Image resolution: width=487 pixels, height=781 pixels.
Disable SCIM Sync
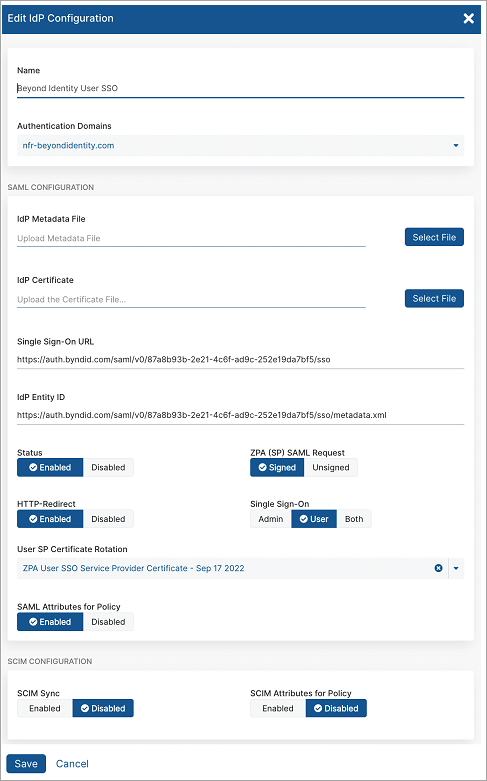[x=103, y=708]
